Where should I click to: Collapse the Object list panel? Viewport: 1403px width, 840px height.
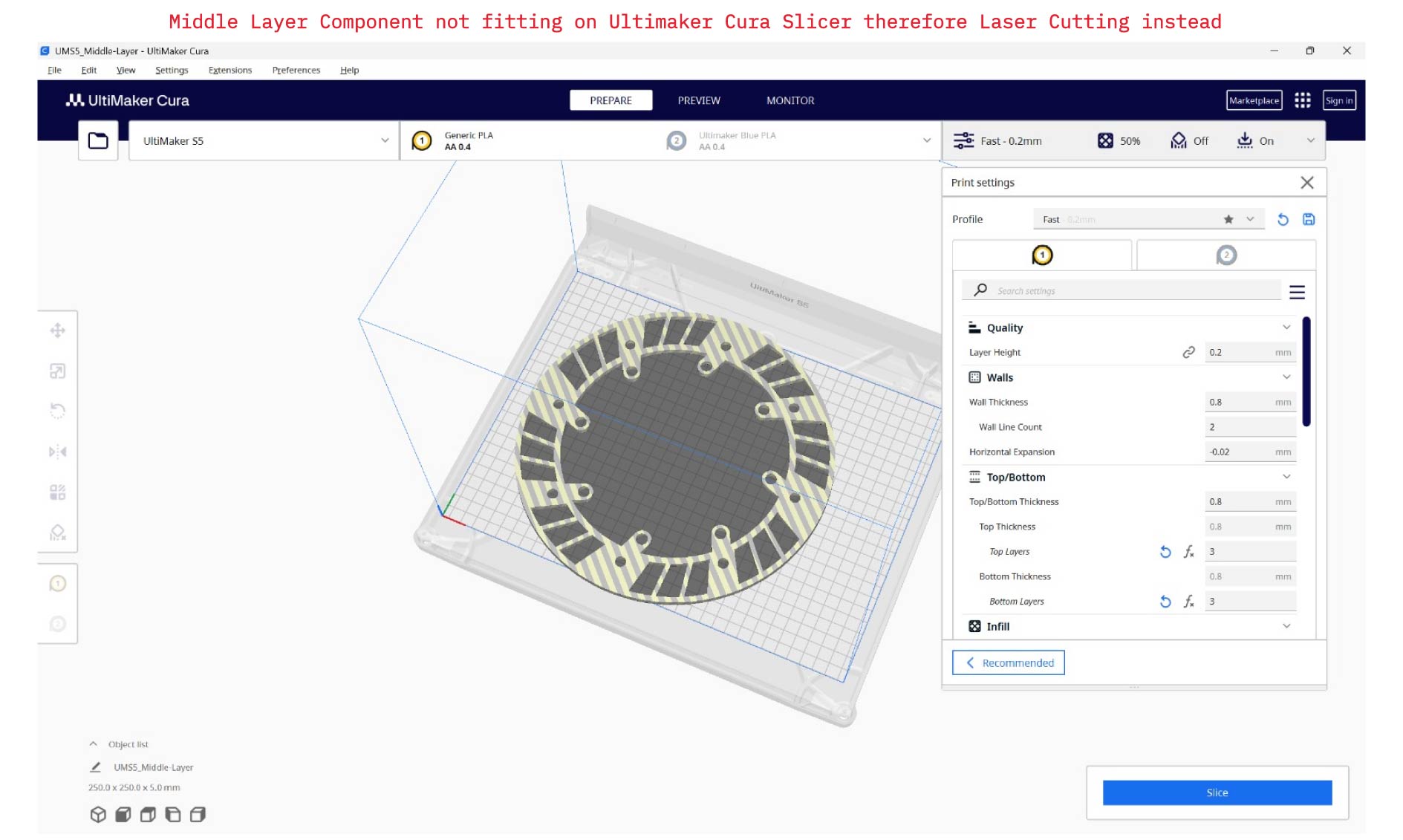(94, 743)
